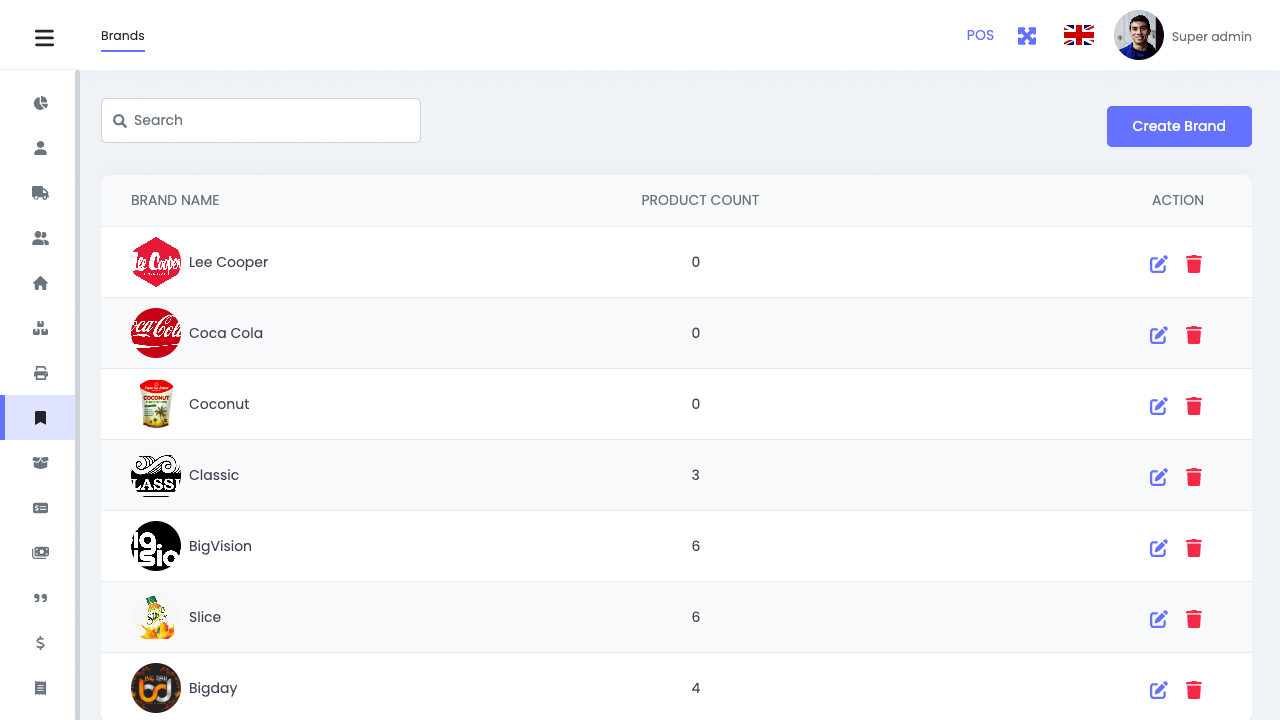This screenshot has height=720, width=1280.
Task: Open the store home icon in the sidebar
Action: pyautogui.click(x=40, y=283)
